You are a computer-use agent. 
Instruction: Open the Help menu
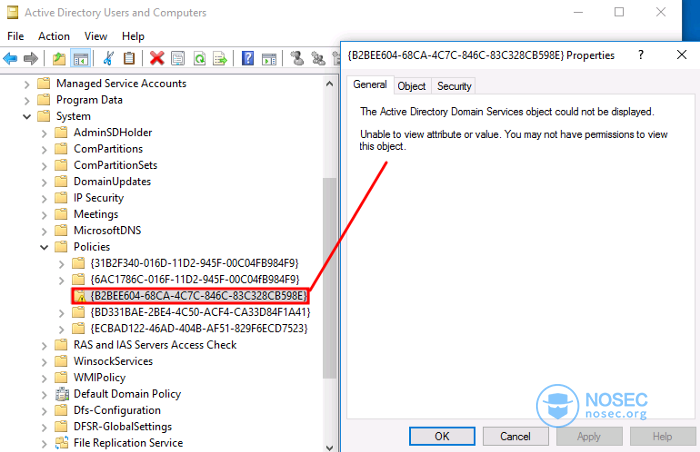click(x=133, y=36)
